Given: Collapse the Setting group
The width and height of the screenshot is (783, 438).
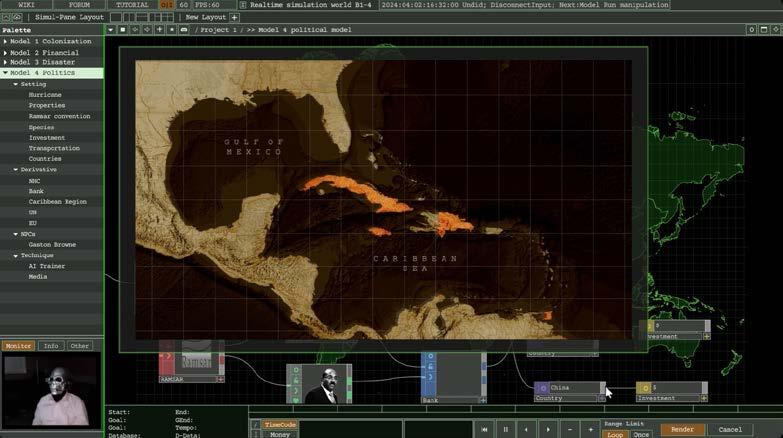Looking at the screenshot, I should pyautogui.click(x=15, y=84).
